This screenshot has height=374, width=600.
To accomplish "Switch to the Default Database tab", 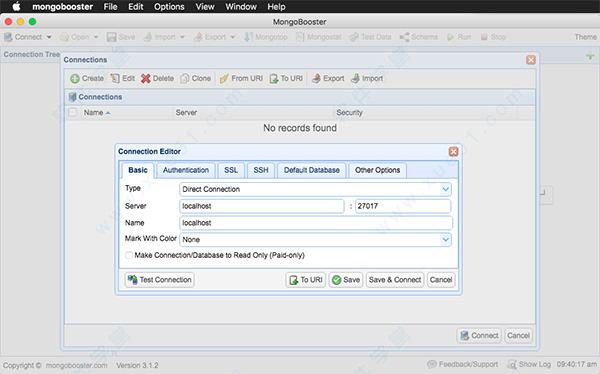I will point(311,170).
